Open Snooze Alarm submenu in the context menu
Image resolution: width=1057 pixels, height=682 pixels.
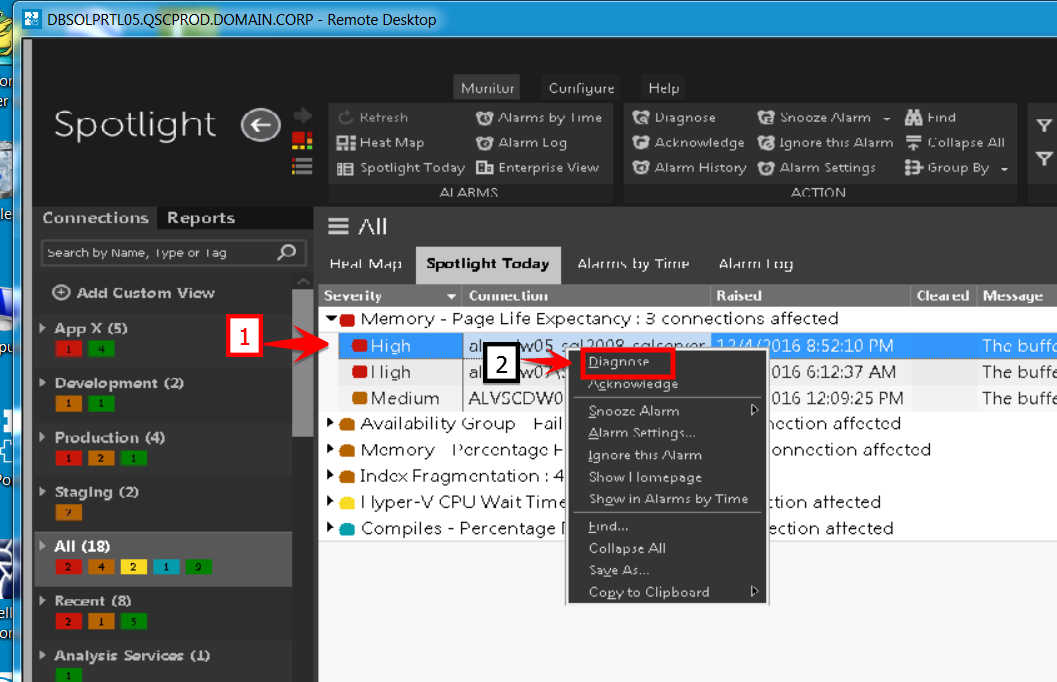666,410
